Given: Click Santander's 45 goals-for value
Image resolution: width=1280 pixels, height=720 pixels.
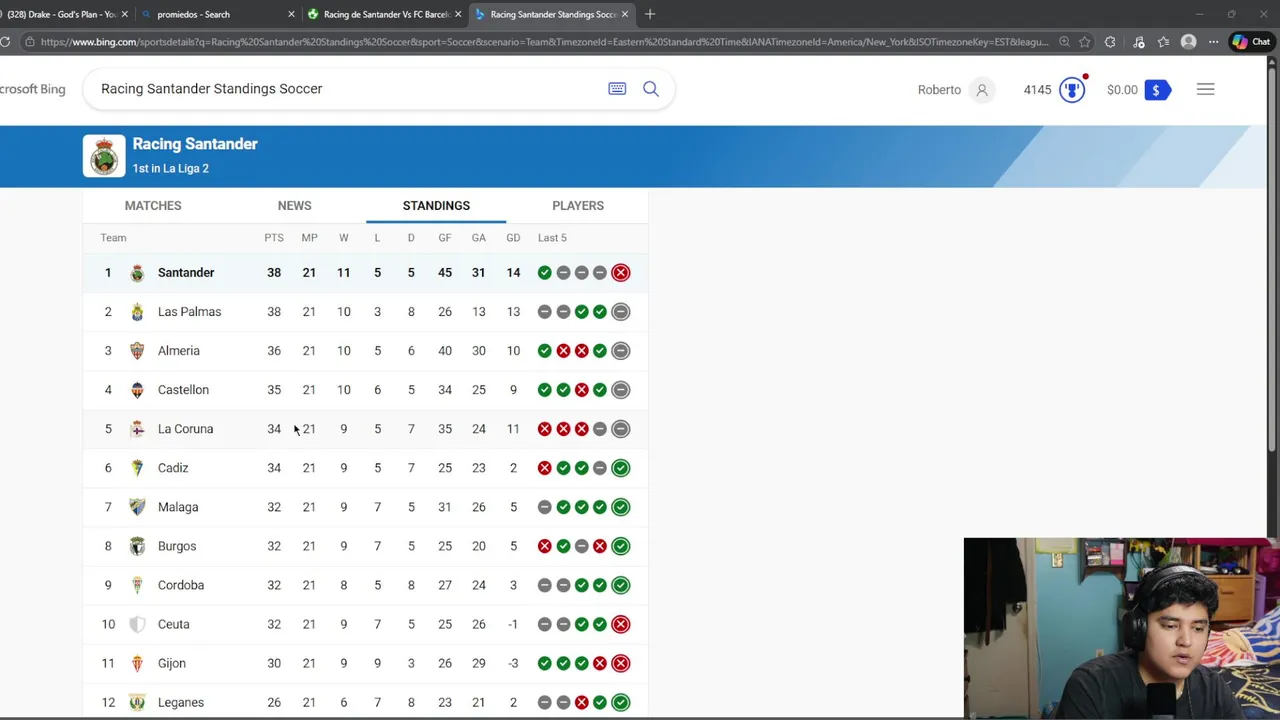Looking at the screenshot, I should [x=445, y=273].
